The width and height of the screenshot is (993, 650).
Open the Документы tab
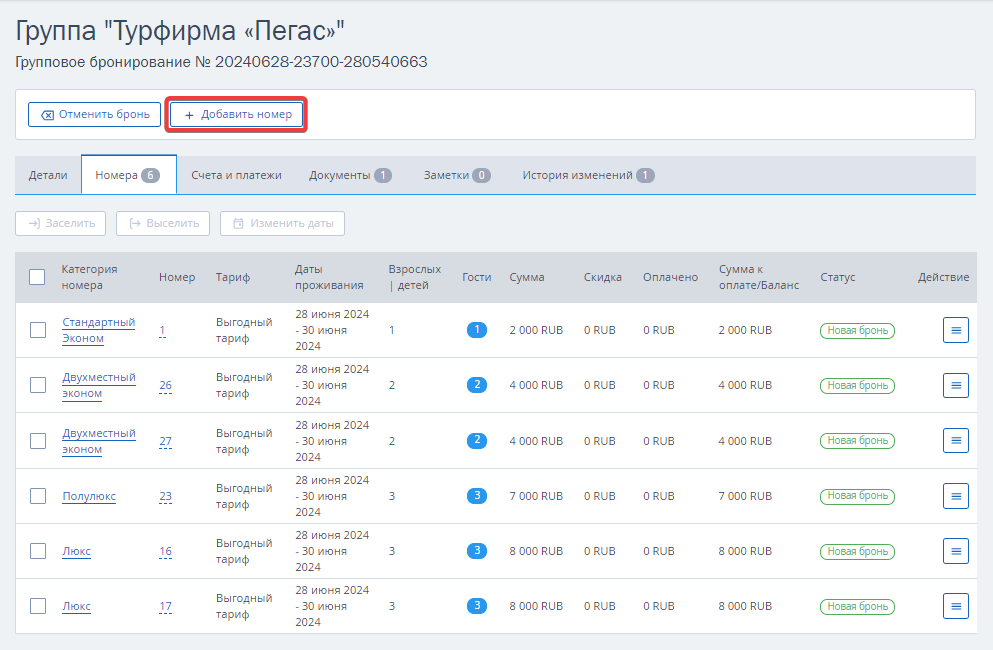(350, 175)
